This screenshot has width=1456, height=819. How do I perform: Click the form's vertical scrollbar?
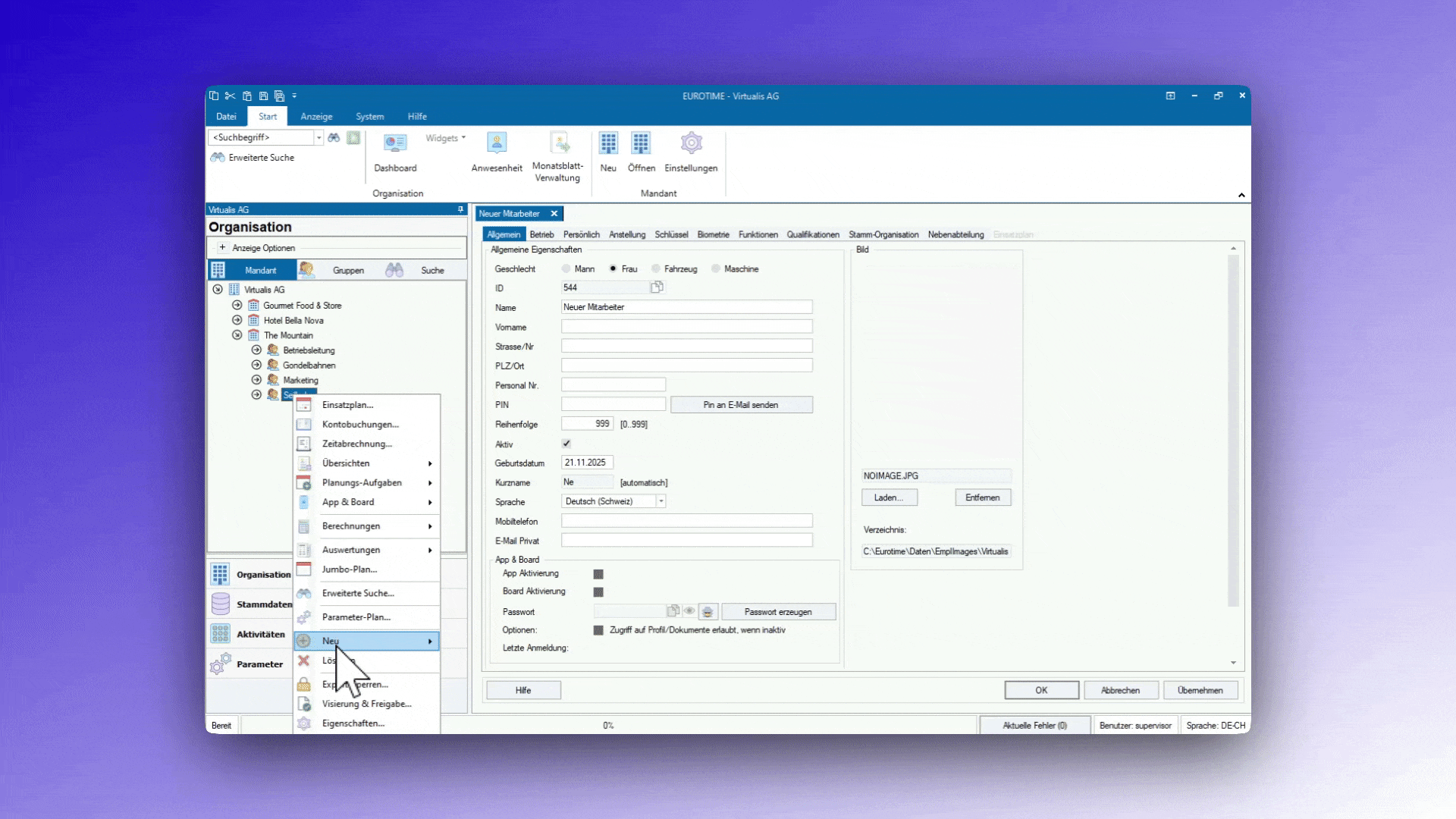(x=1233, y=430)
